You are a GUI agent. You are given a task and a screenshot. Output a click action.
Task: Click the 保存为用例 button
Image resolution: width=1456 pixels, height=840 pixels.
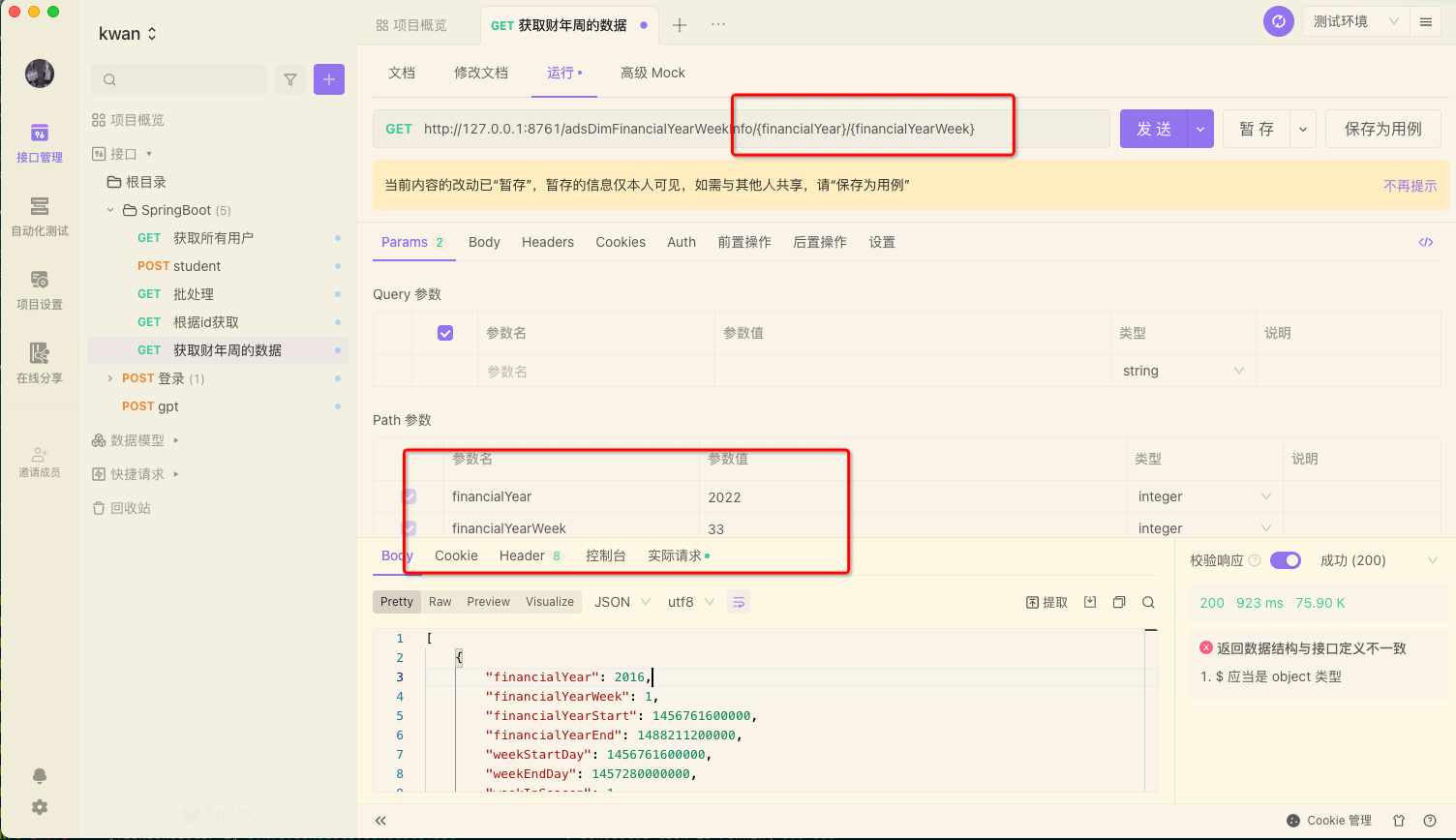point(1383,129)
